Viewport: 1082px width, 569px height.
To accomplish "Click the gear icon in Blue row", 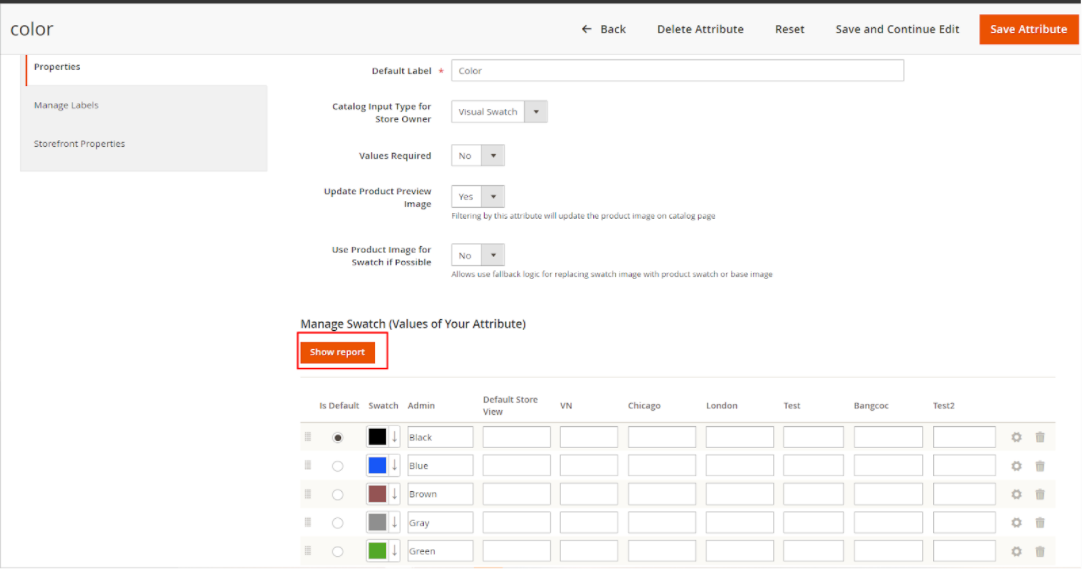I will pyautogui.click(x=1016, y=466).
